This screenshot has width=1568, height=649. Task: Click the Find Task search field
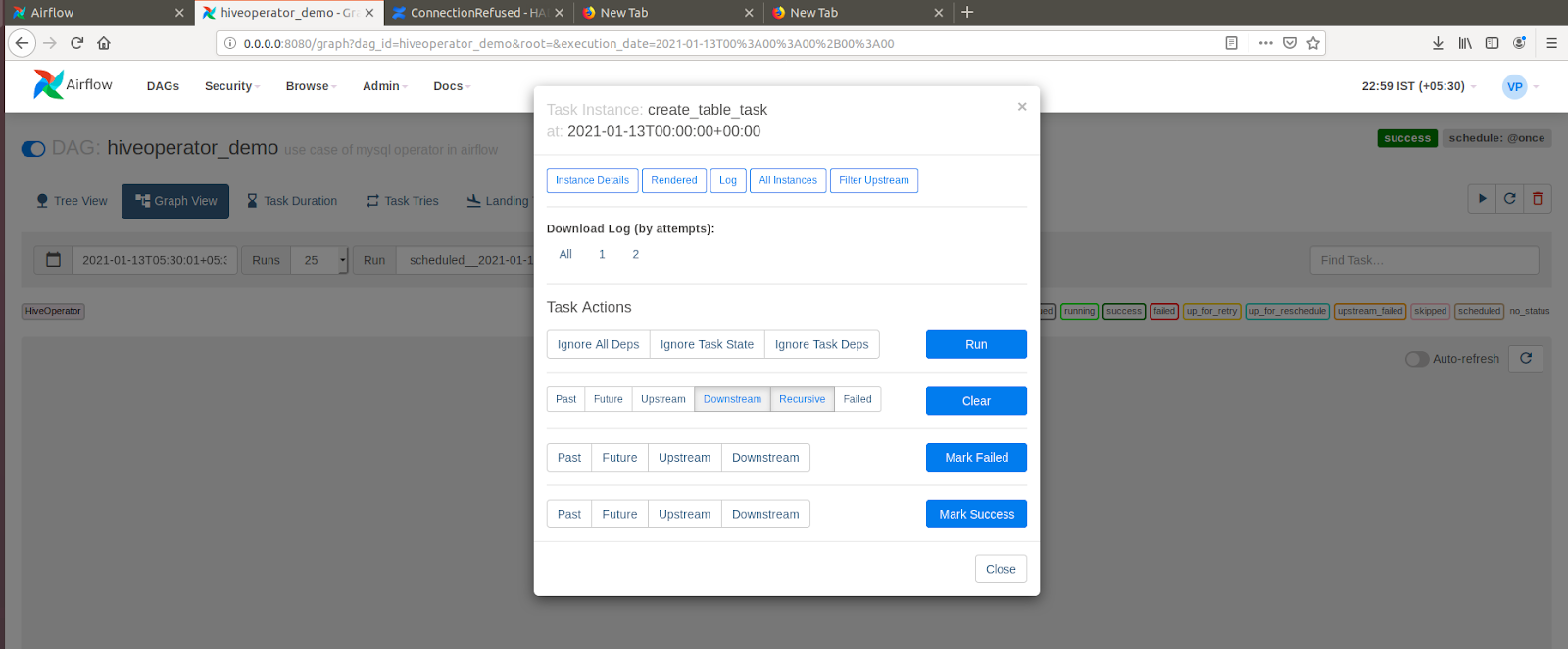pyautogui.click(x=1423, y=260)
